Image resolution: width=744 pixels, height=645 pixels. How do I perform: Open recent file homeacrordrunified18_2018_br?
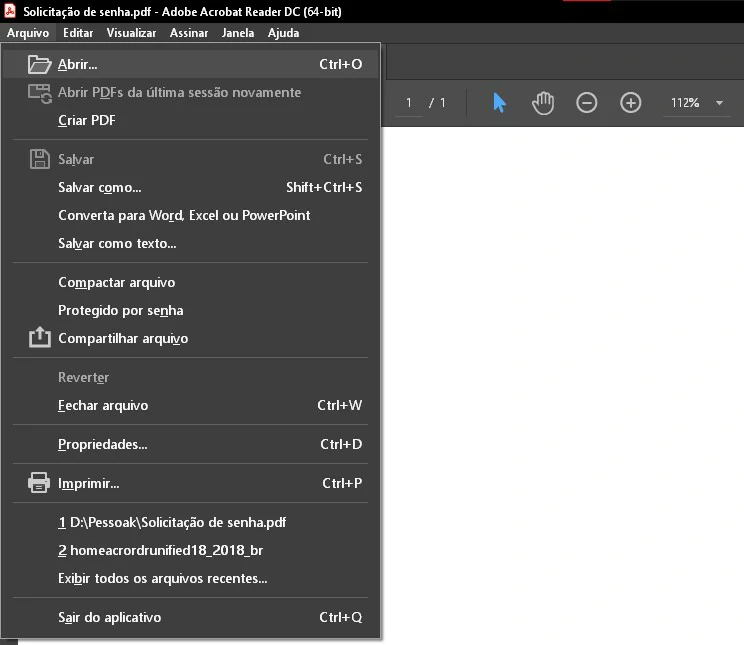coord(190,550)
